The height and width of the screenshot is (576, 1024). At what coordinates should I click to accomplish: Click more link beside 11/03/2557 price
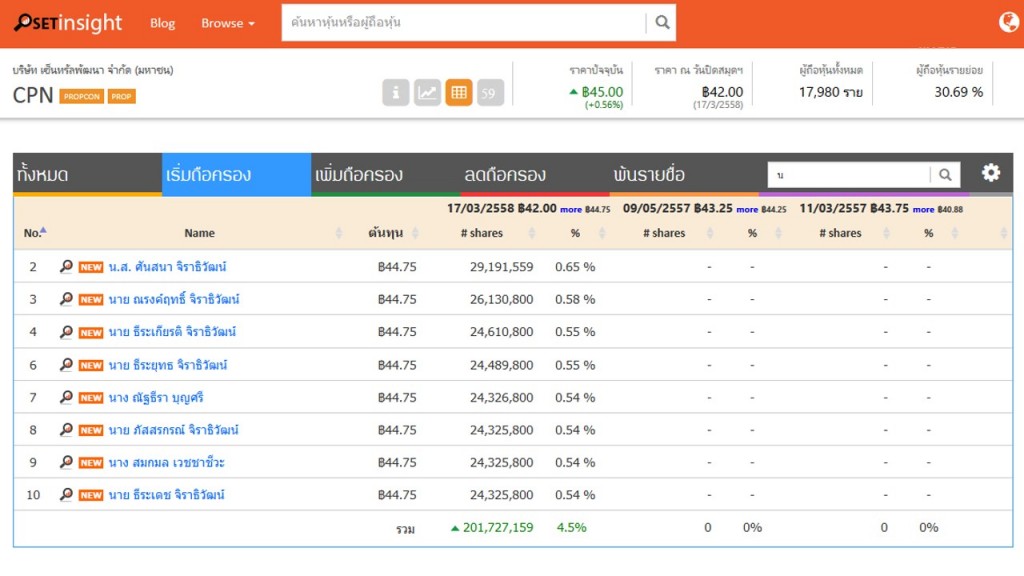click(x=923, y=210)
